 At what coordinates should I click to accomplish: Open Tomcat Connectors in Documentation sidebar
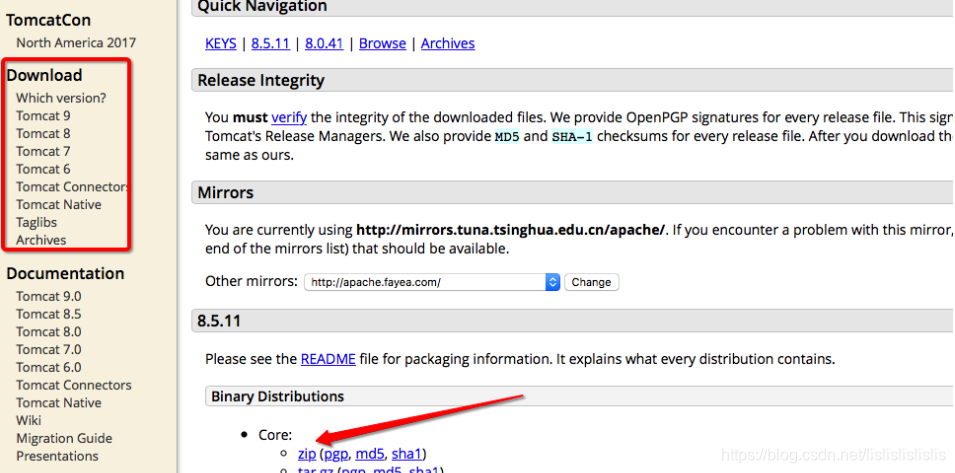coord(74,385)
